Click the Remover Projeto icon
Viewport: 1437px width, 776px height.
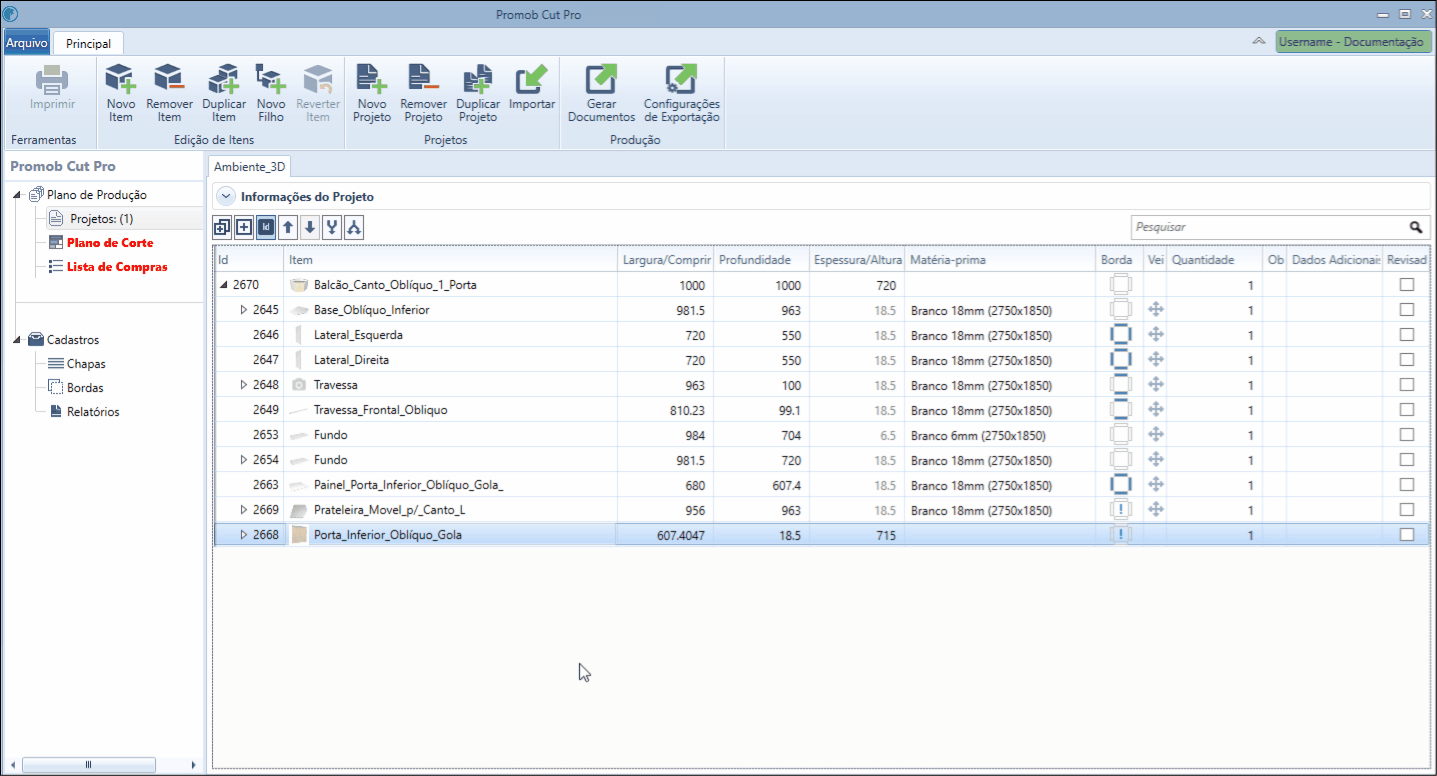pyautogui.click(x=423, y=79)
